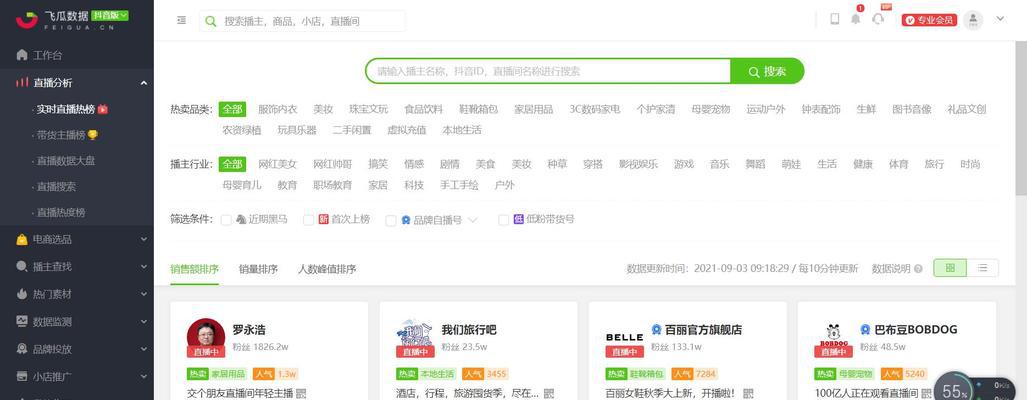Open notification bell with red badge
This screenshot has width=1027, height=400.
click(x=855, y=18)
